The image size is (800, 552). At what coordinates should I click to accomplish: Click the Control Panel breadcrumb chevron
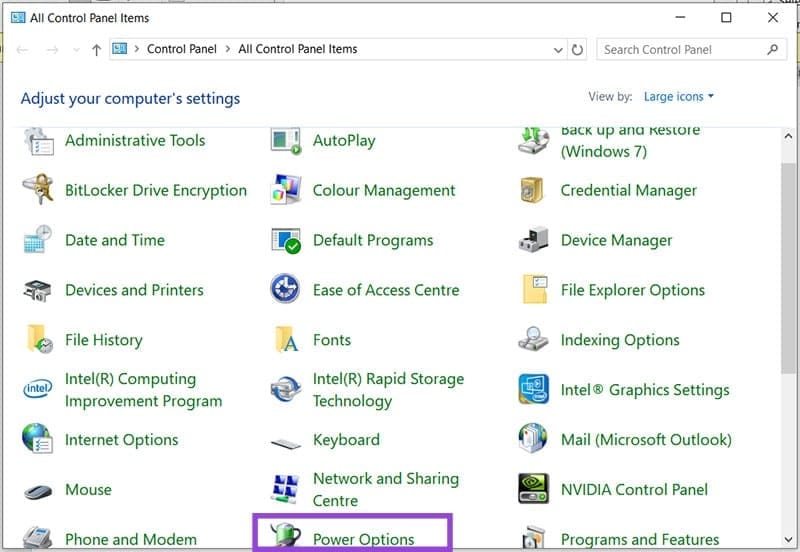[227, 49]
